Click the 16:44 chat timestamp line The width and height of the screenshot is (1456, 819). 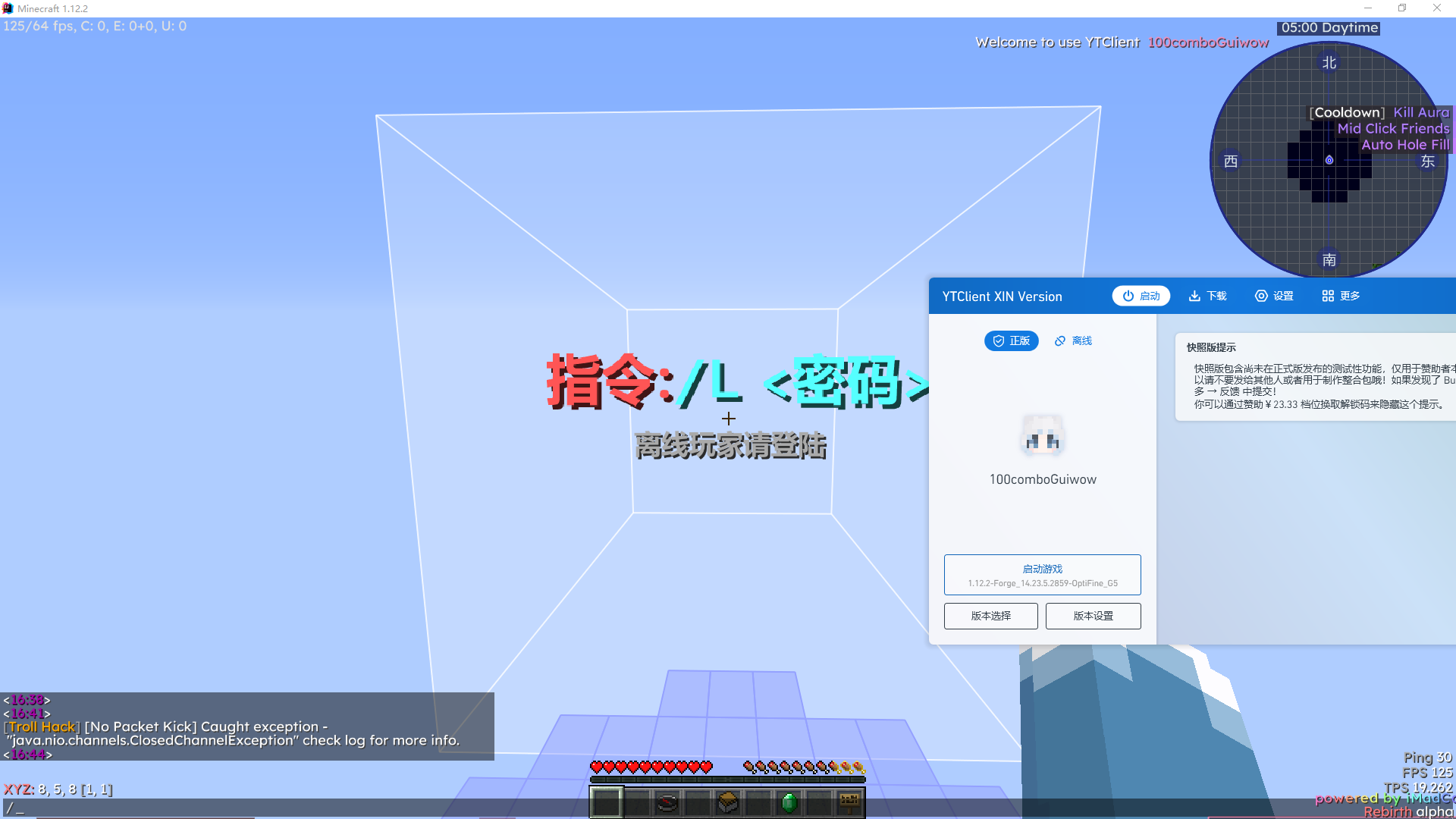[x=27, y=755]
